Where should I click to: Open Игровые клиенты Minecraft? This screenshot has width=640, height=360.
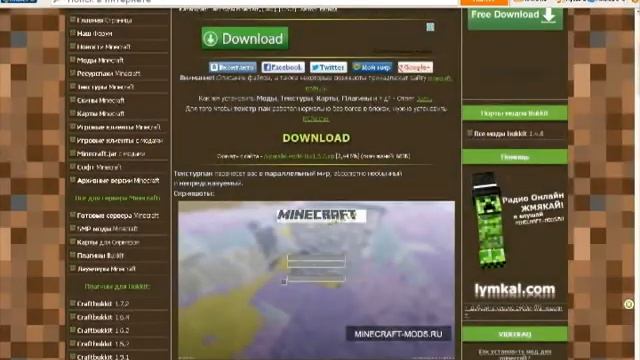tap(118, 127)
